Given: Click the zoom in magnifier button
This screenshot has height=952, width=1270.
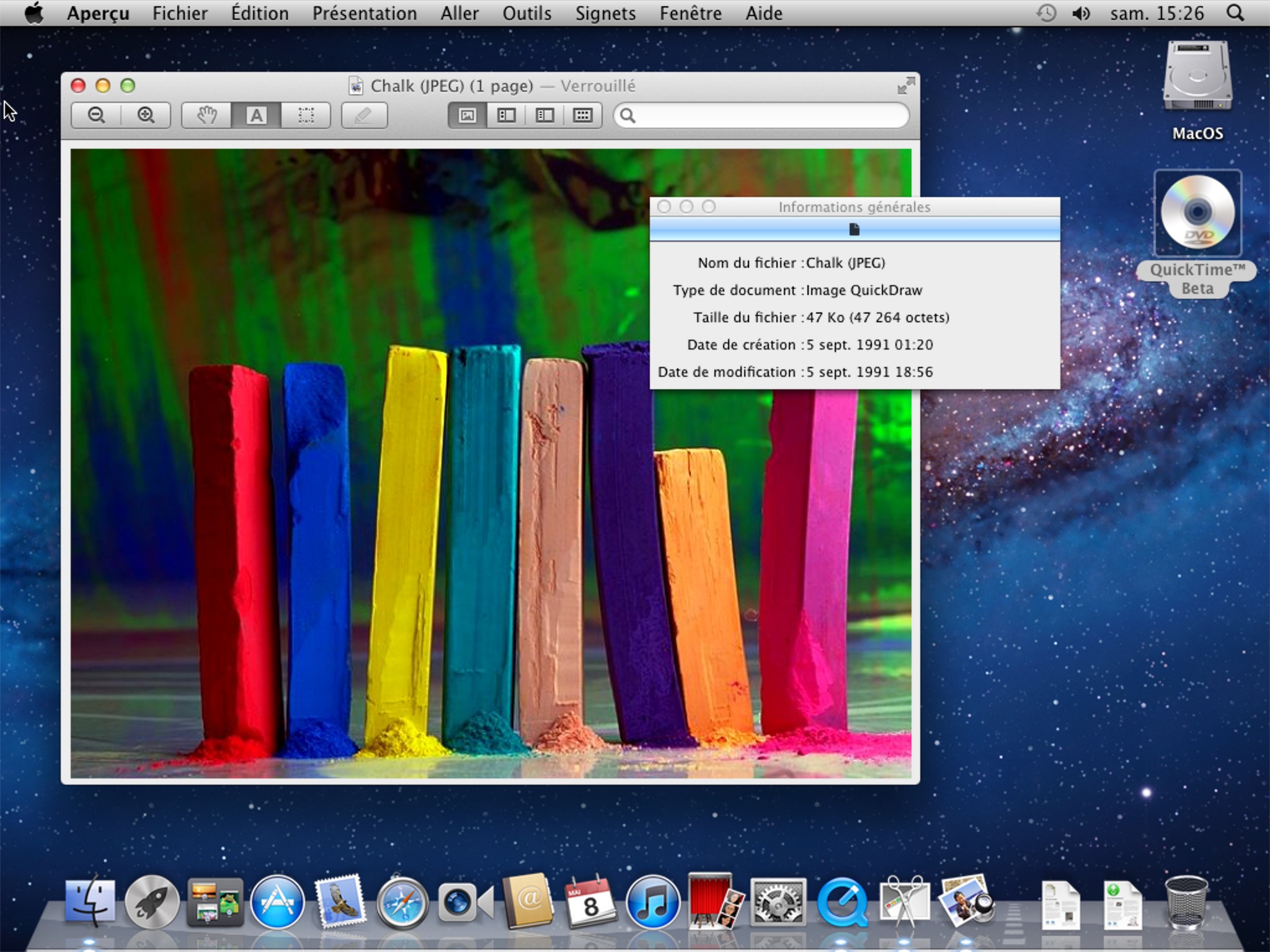Looking at the screenshot, I should [x=146, y=115].
